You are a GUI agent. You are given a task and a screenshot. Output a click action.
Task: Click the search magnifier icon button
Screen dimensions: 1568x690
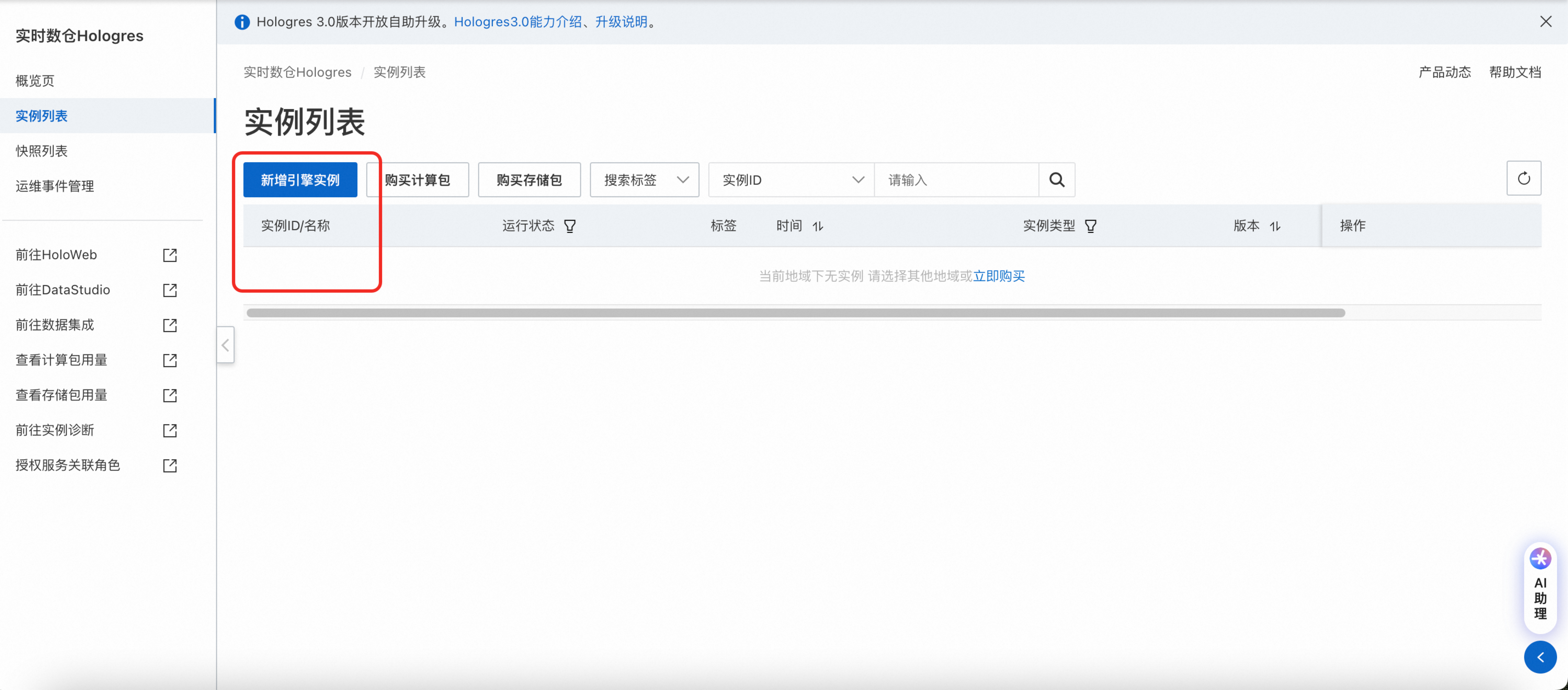click(x=1057, y=179)
